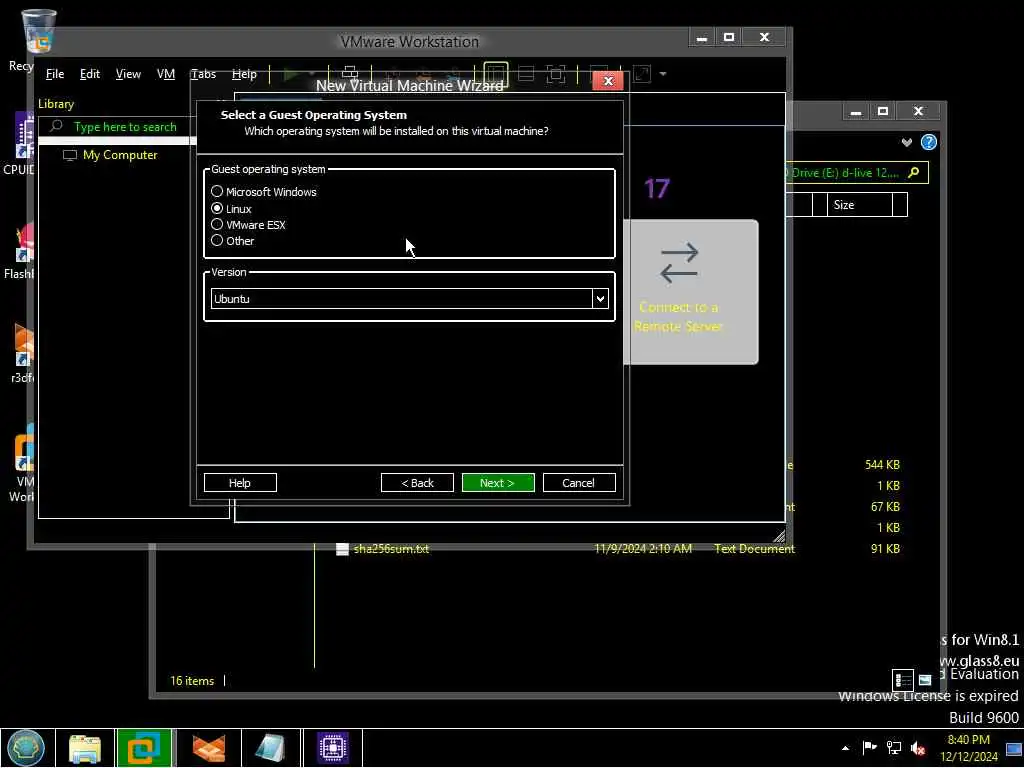Open the Start button orb
Viewport: 1024px width, 768px height.
pos(26,748)
